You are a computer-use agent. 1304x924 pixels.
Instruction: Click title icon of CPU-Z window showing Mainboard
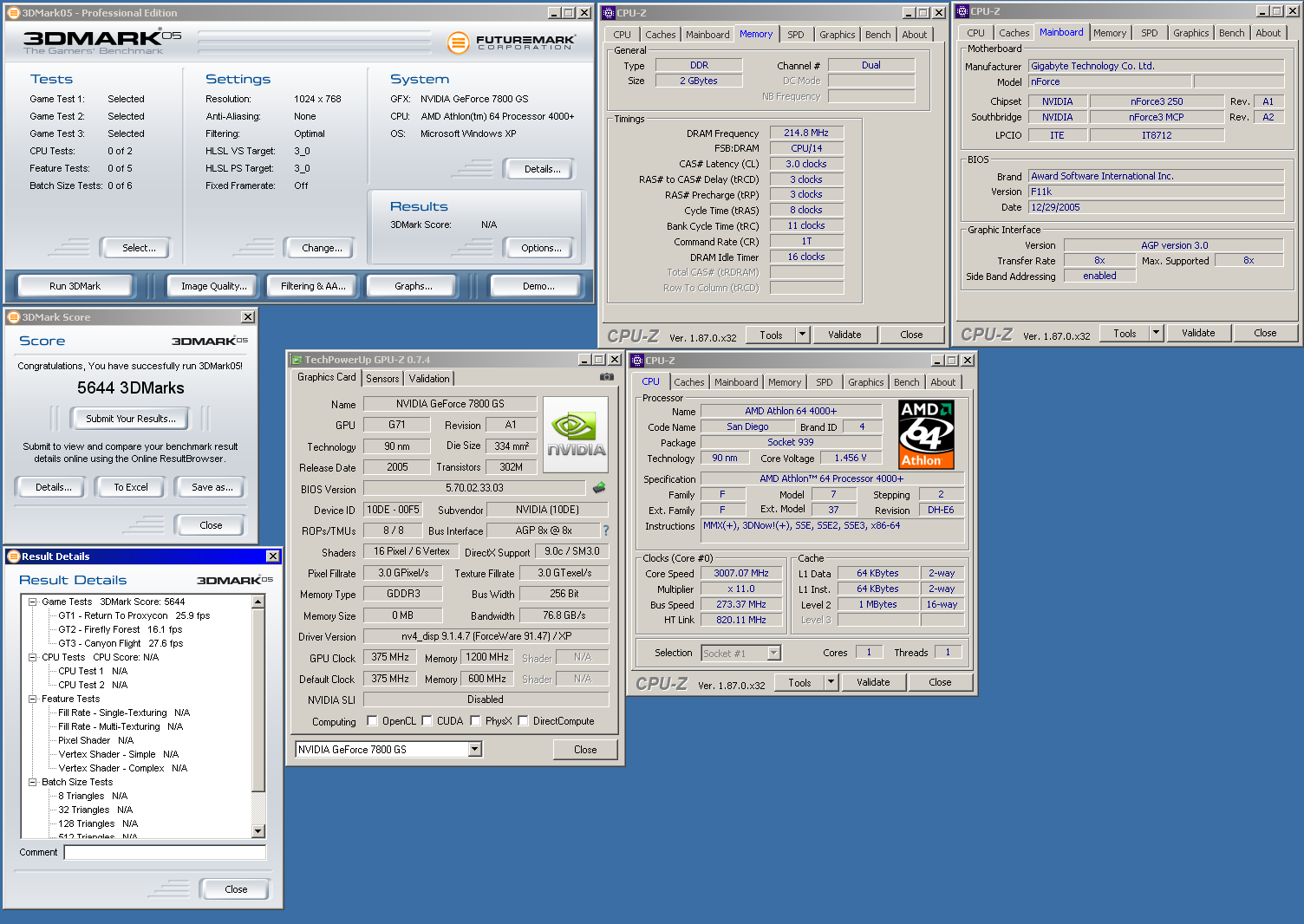pyautogui.click(x=962, y=11)
